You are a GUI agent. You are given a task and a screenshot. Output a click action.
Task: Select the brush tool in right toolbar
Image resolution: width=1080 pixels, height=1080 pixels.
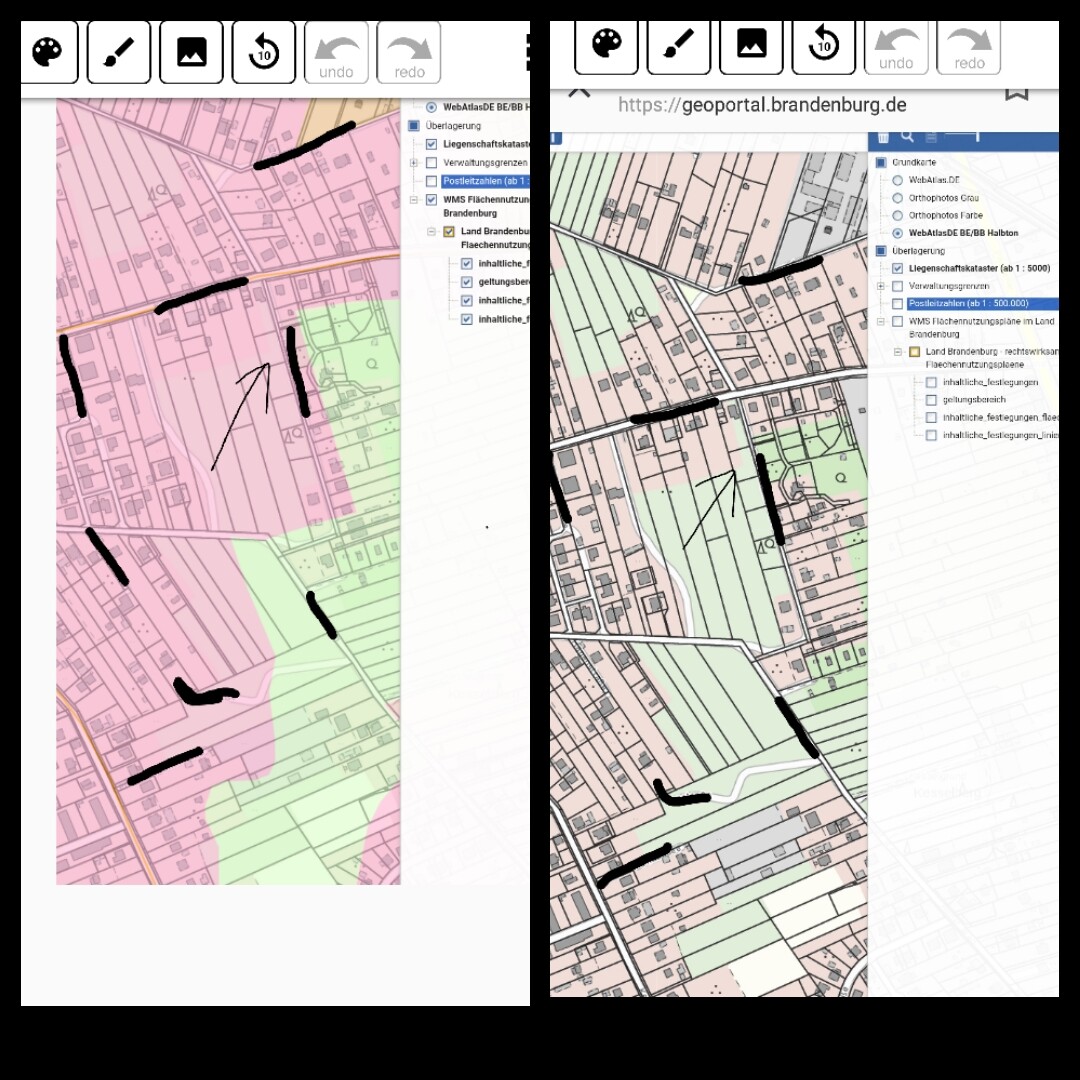679,44
